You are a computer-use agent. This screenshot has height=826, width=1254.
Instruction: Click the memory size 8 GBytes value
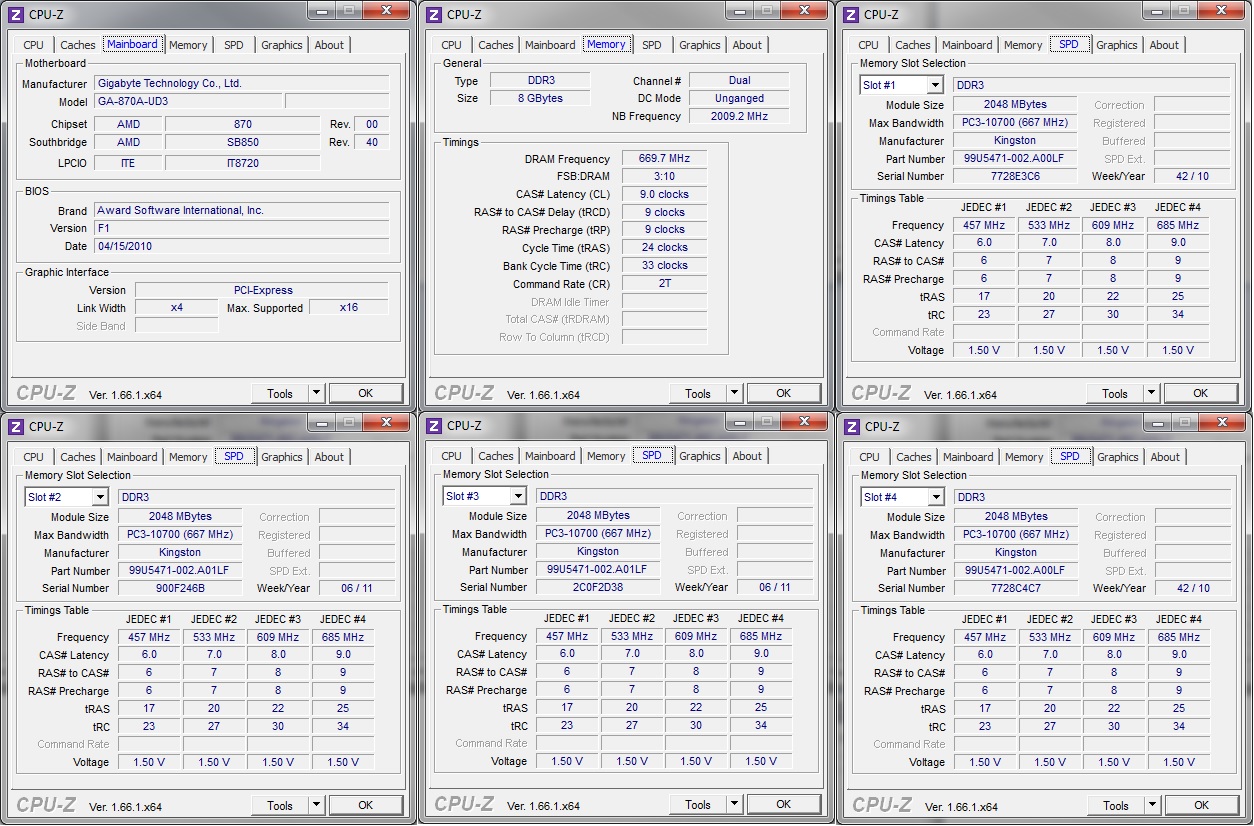(539, 98)
